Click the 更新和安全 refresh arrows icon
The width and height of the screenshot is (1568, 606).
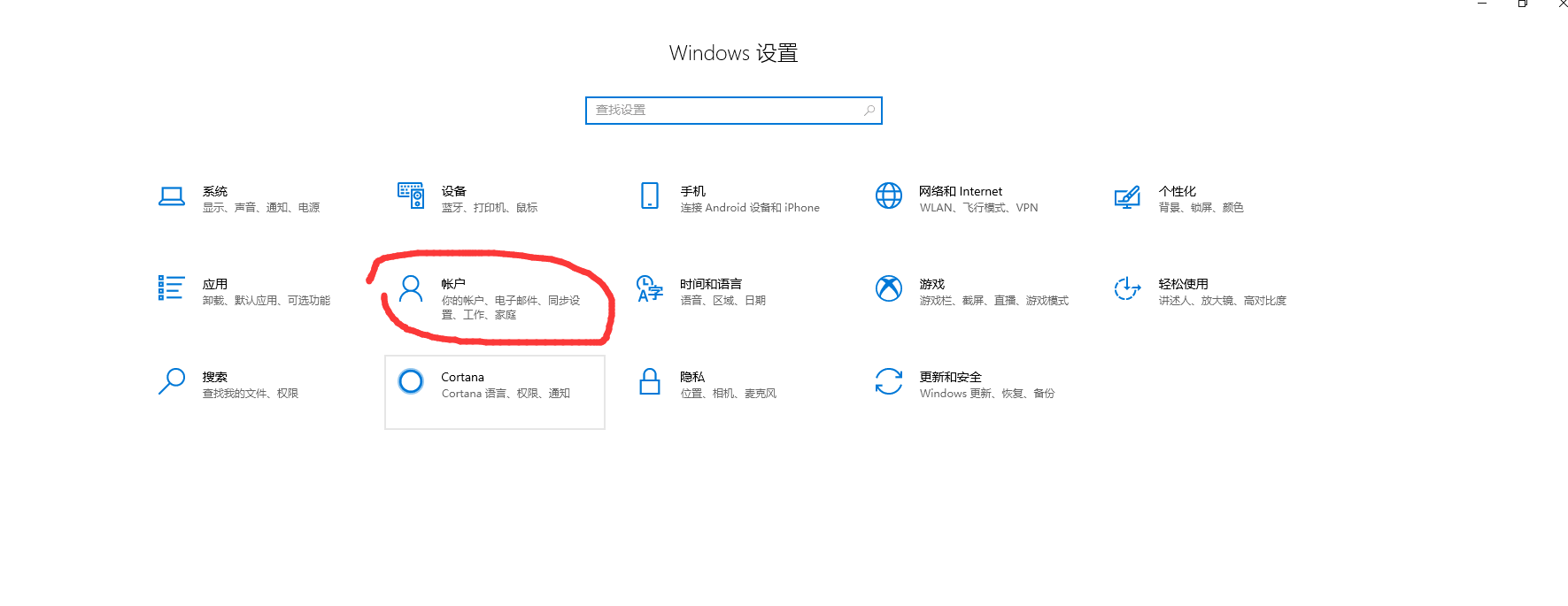pyautogui.click(x=889, y=381)
